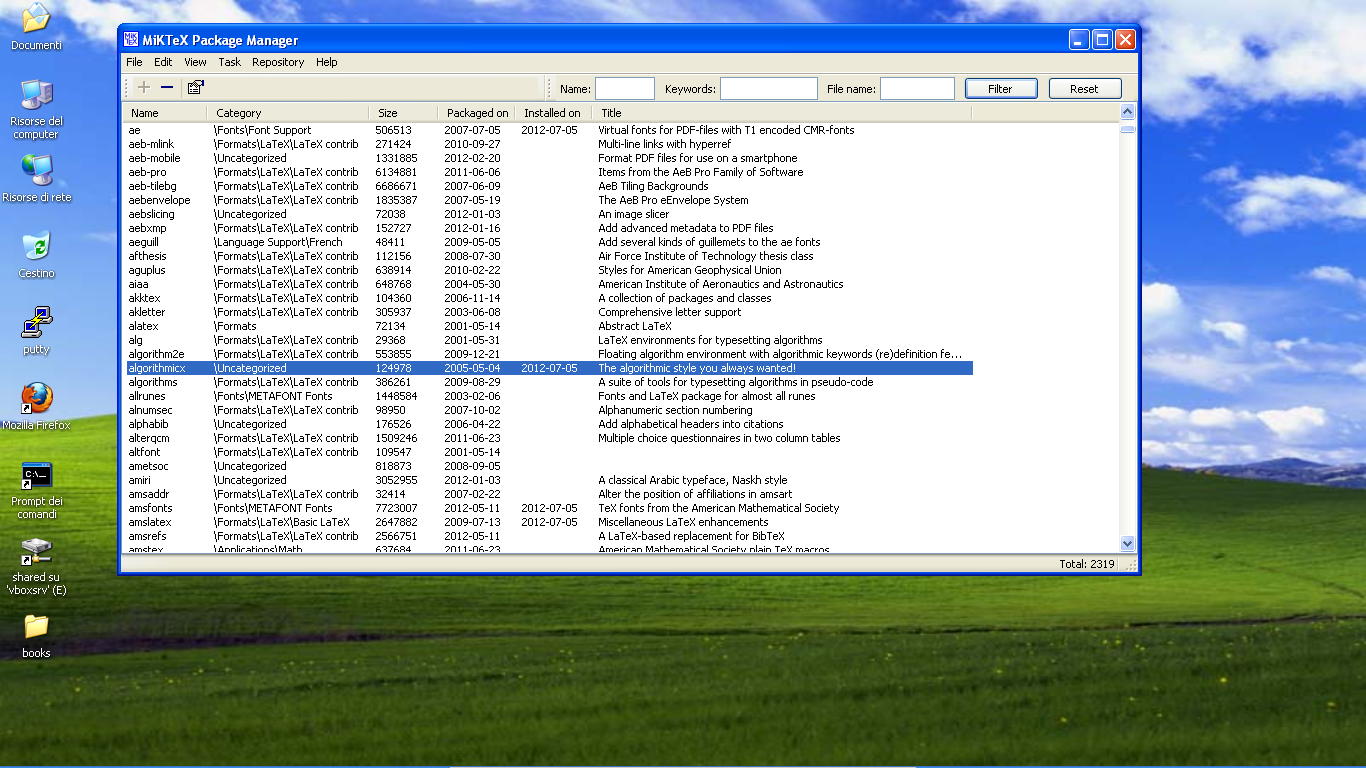Select the afthesis package row
Screen dimensions: 1366x768
coord(548,256)
